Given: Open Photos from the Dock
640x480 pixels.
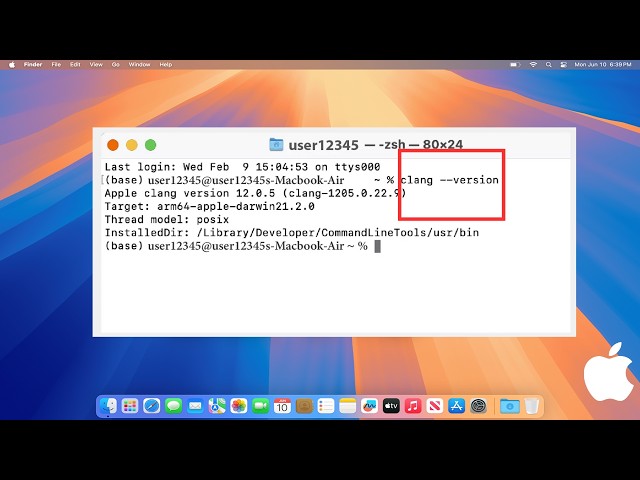Looking at the screenshot, I should pos(239,406).
